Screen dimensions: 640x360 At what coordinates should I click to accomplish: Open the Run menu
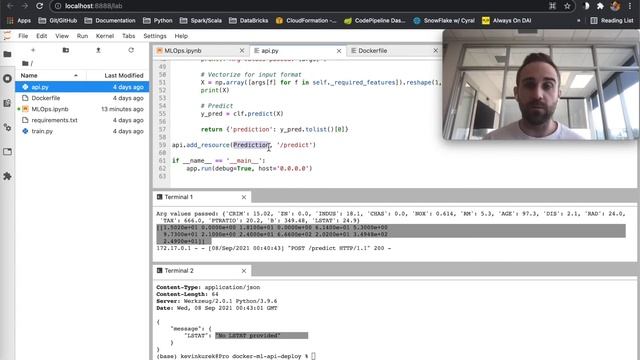(82, 36)
